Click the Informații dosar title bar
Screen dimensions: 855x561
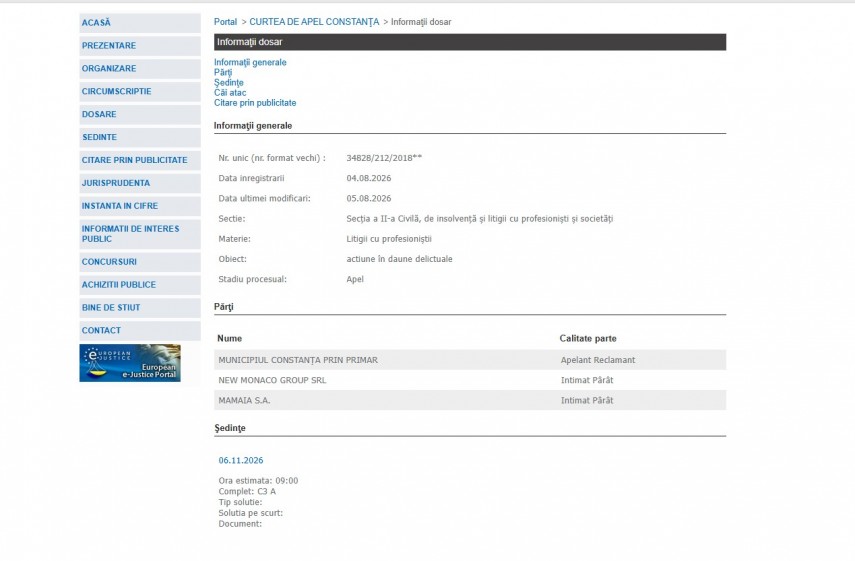click(x=469, y=42)
